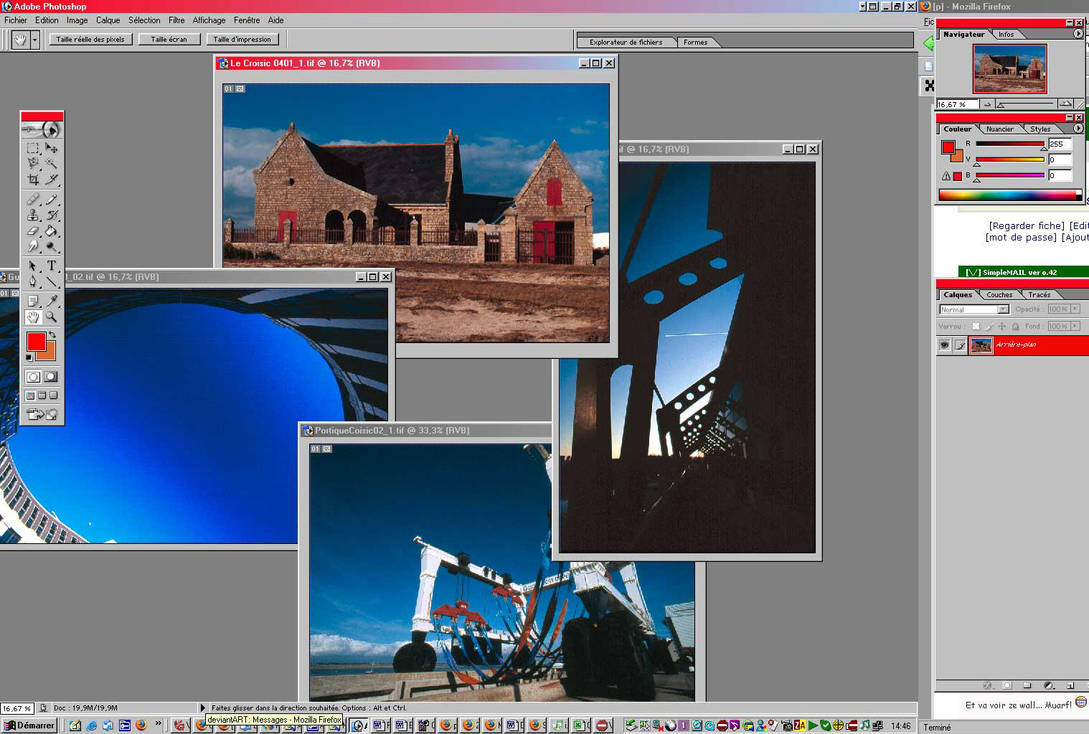The width and height of the screenshot is (1089, 734).
Task: Select the Clone Stamp tool
Action: tap(33, 215)
